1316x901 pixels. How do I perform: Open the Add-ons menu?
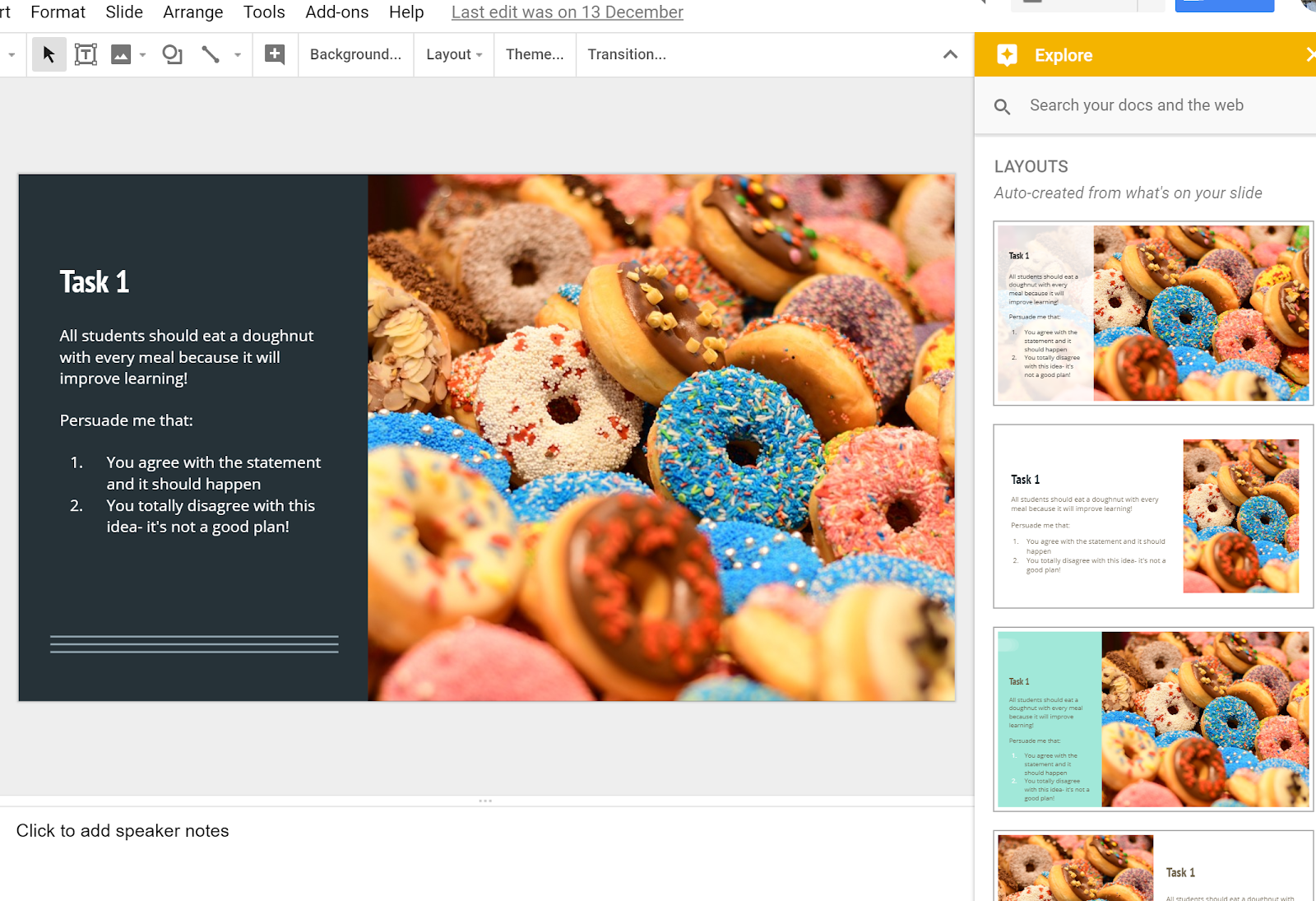(337, 12)
